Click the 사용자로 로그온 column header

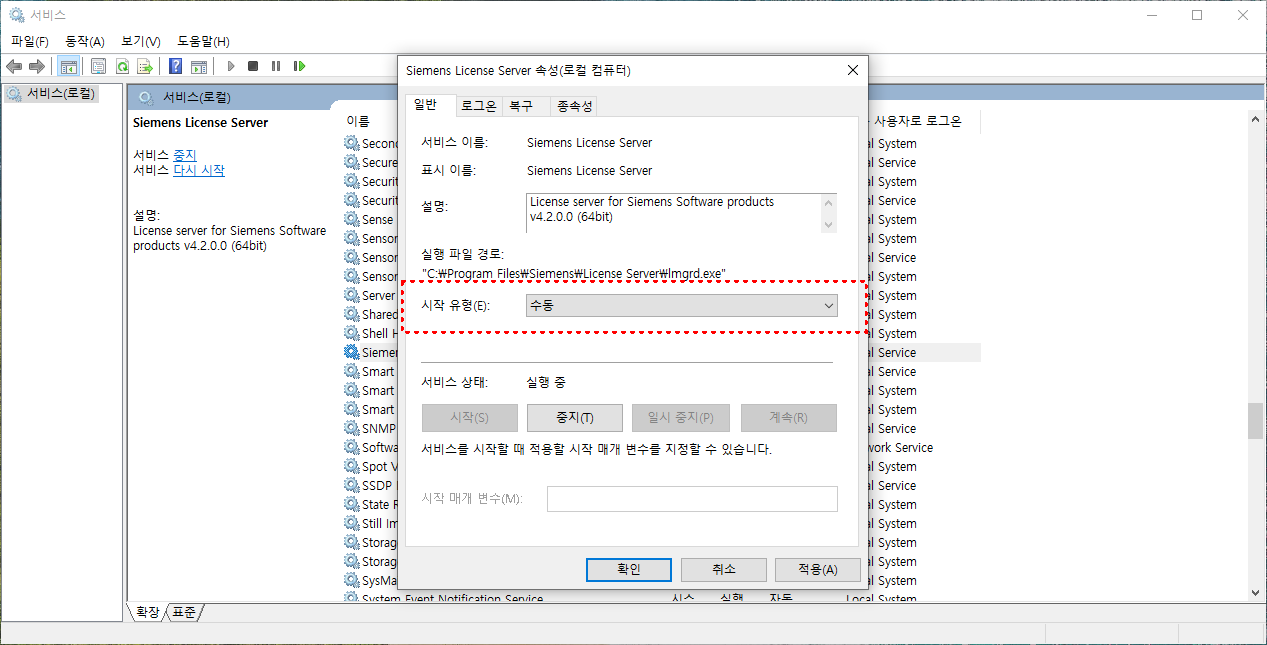point(918,121)
